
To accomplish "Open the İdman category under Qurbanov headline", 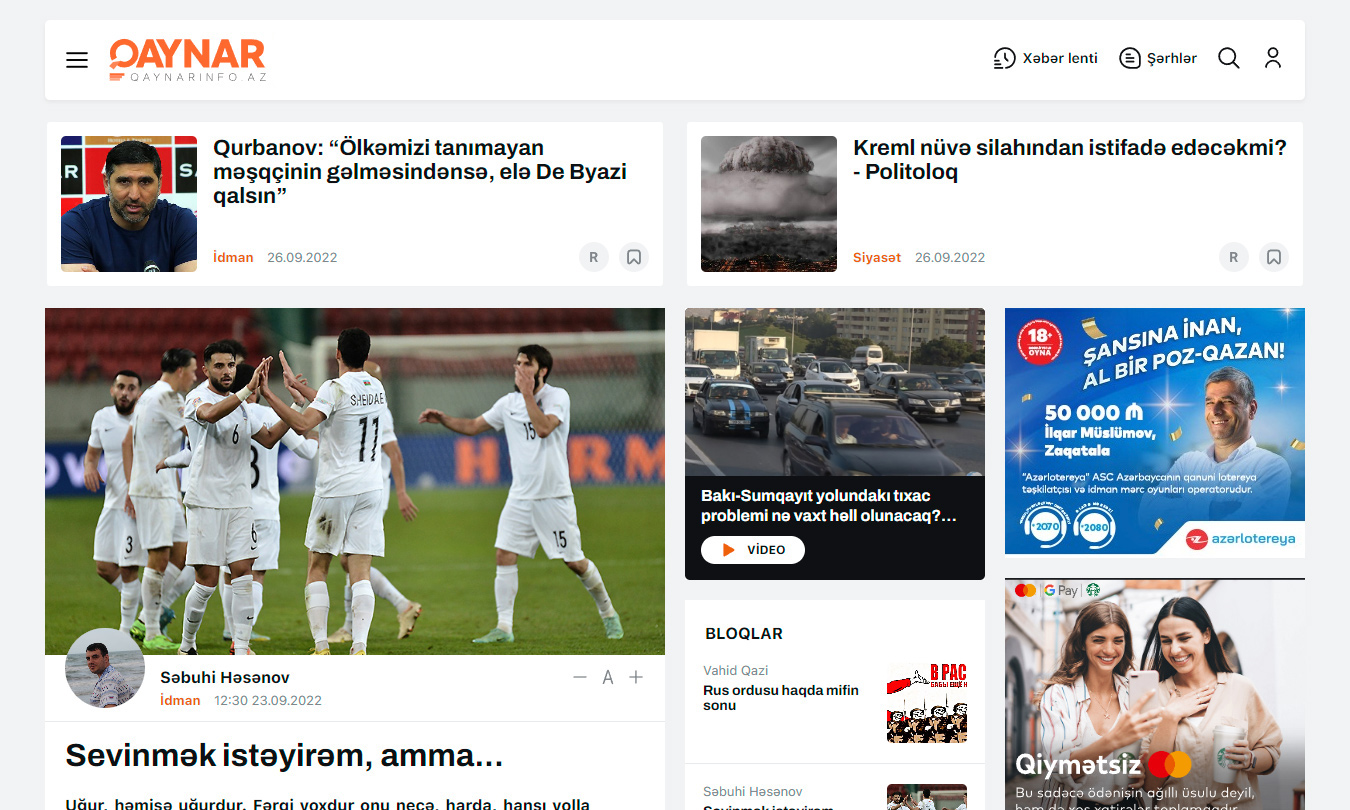I will click(x=233, y=257).
